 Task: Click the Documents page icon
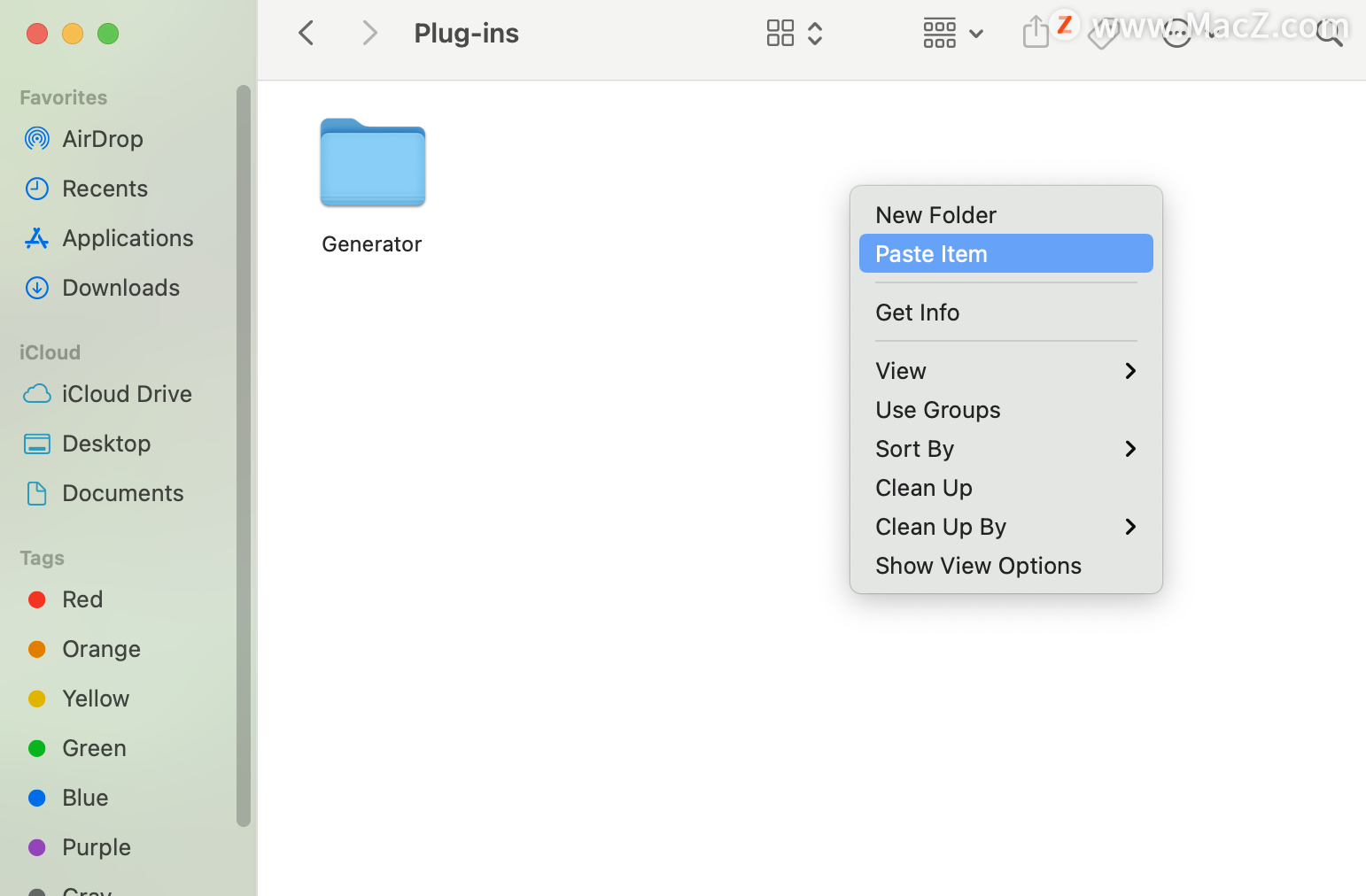point(37,493)
